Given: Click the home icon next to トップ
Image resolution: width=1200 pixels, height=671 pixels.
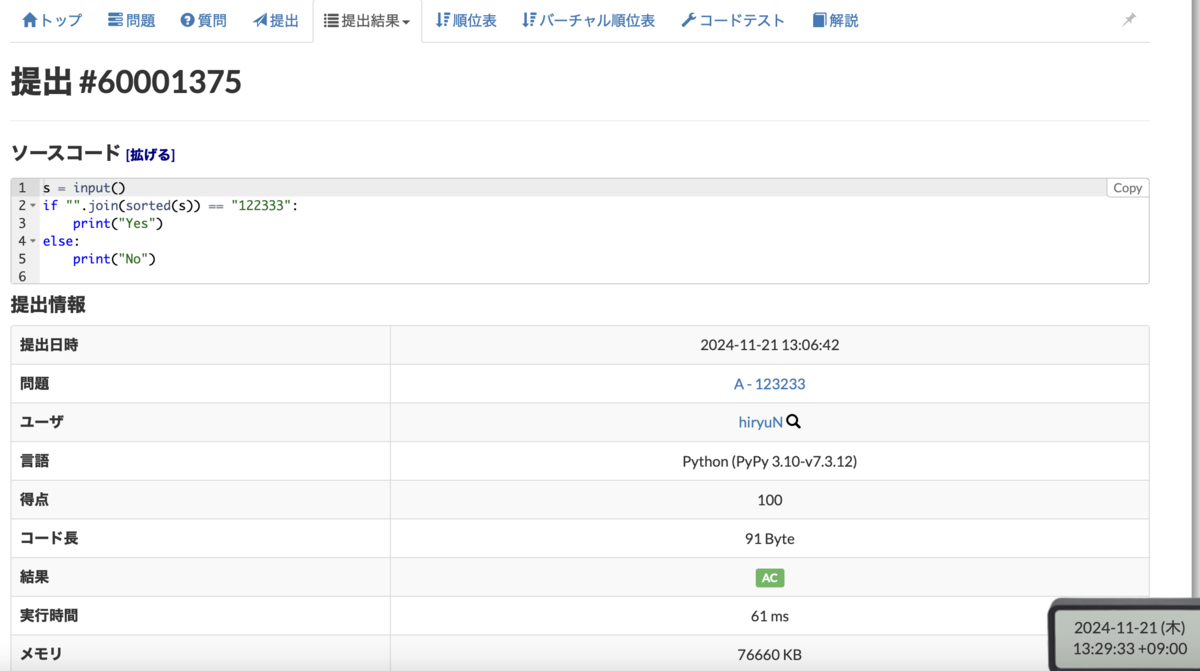Looking at the screenshot, I should tap(29, 20).
